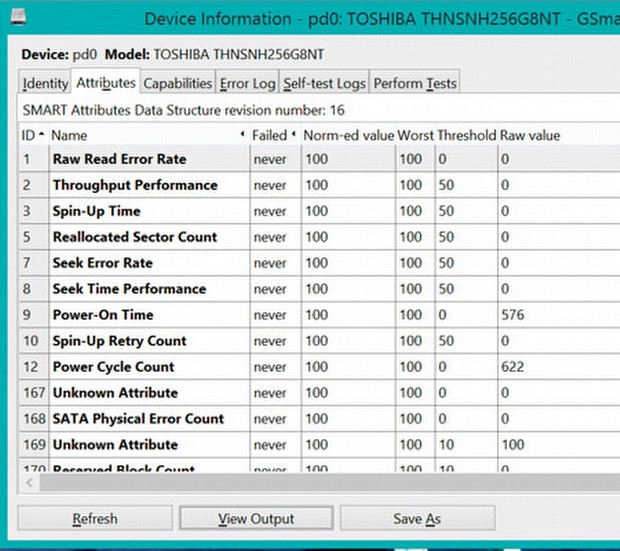620x551 pixels.
Task: Sort by the Name column header
Action: click(x=149, y=135)
